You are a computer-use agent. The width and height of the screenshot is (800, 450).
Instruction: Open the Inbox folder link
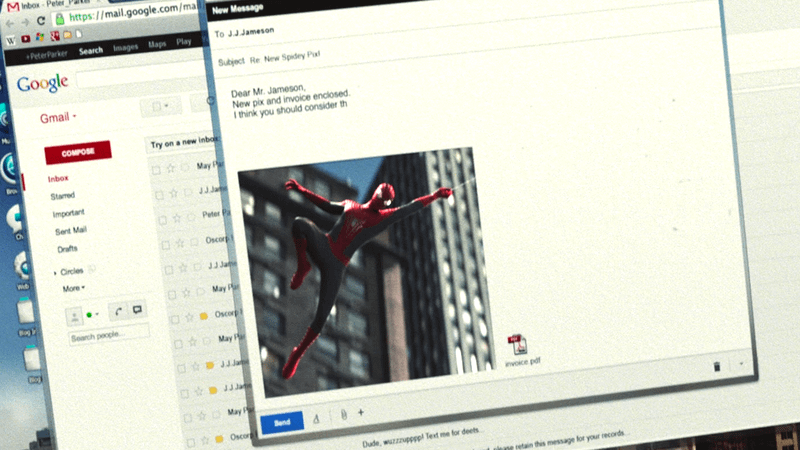click(x=58, y=179)
